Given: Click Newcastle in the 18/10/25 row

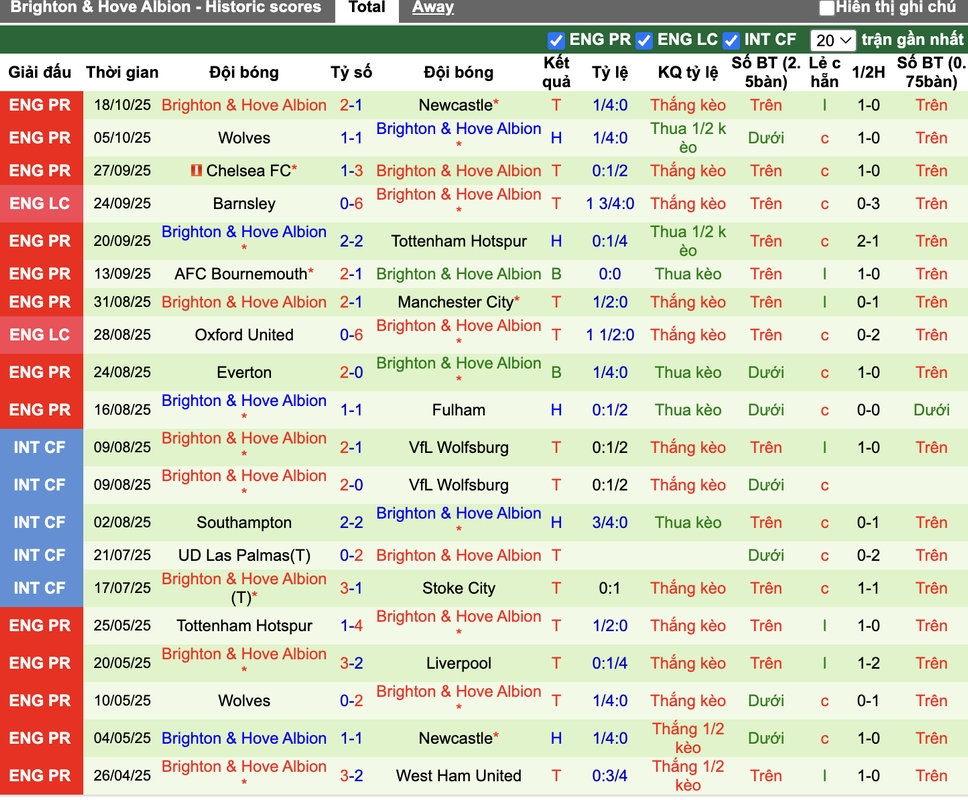Looking at the screenshot, I should point(458,106).
